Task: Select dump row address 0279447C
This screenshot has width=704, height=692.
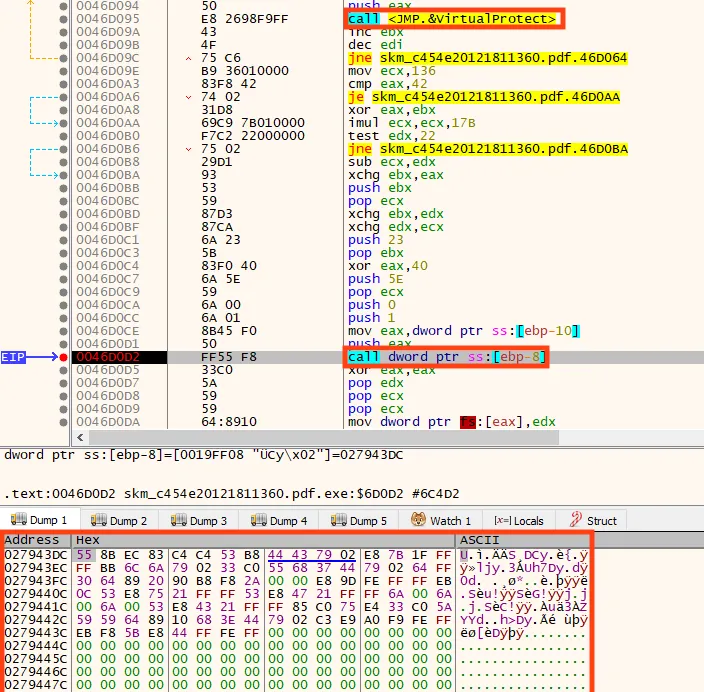Action: pos(35,685)
